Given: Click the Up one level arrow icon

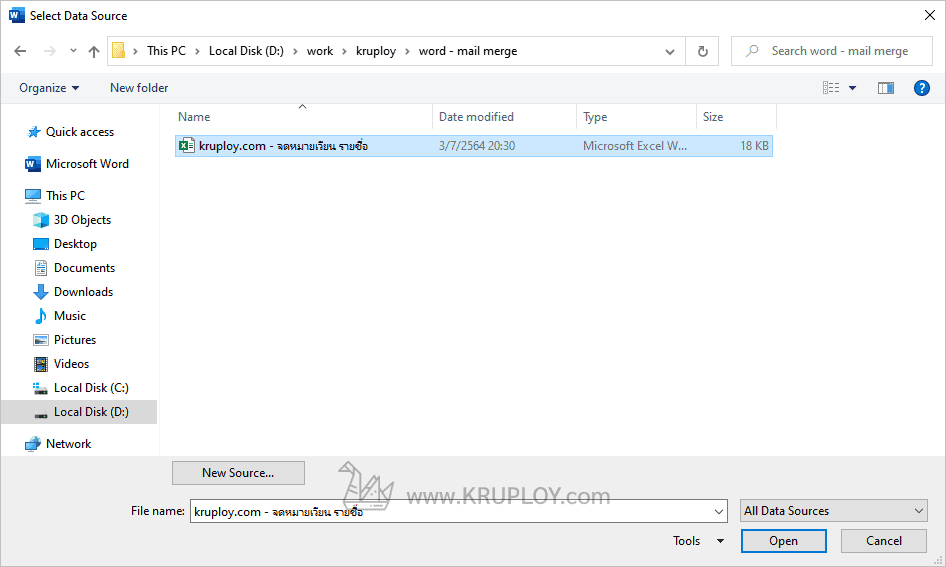Looking at the screenshot, I should (94, 51).
